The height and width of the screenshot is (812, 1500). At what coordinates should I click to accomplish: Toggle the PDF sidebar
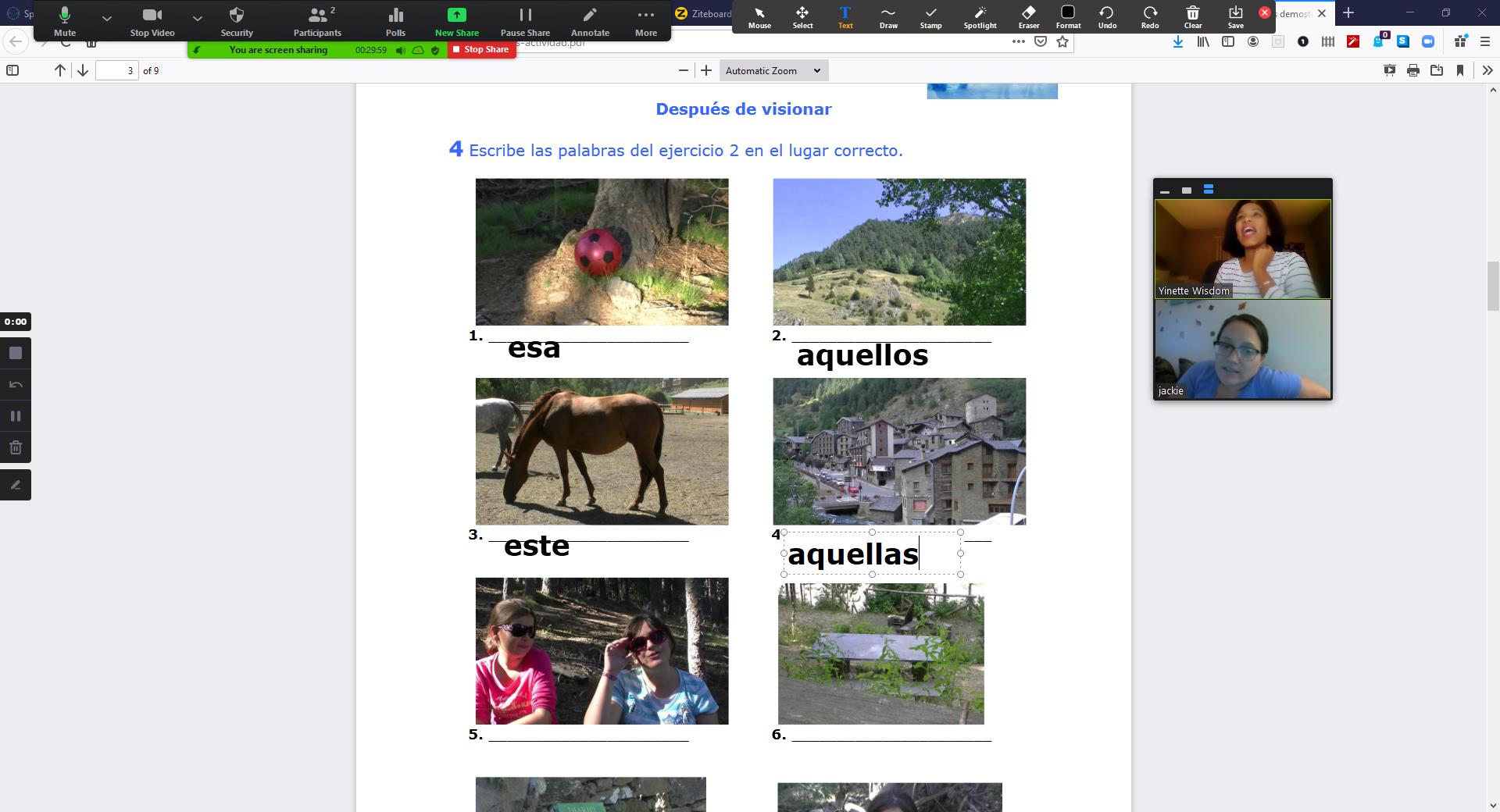[12, 70]
